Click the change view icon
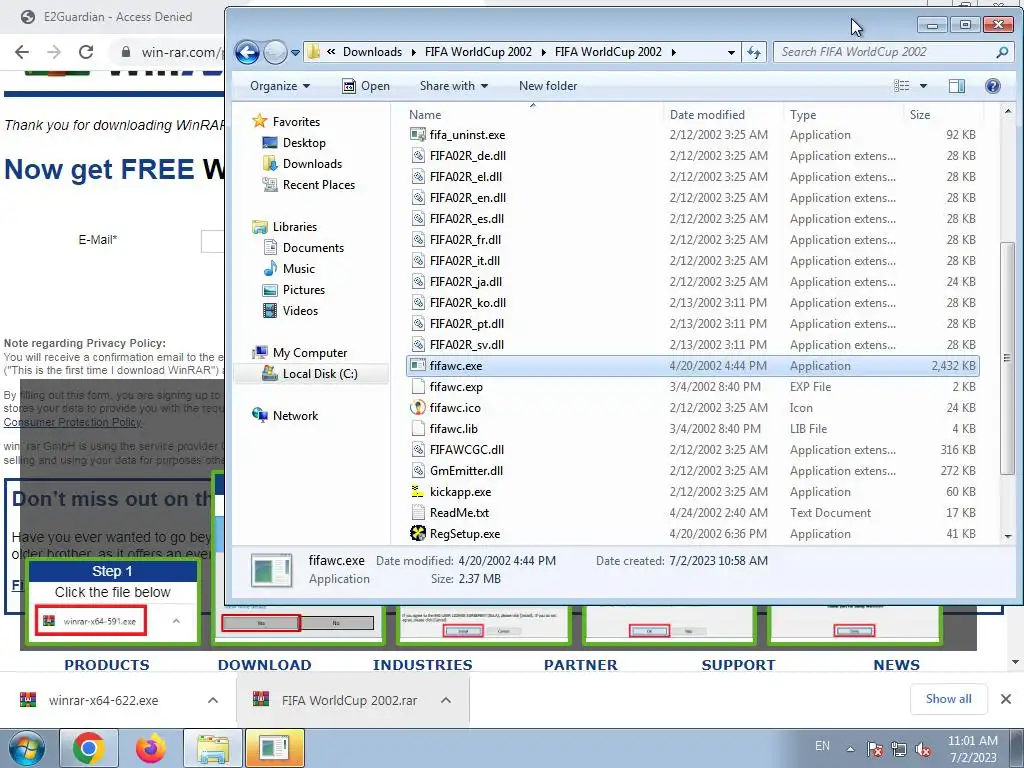 (x=901, y=86)
